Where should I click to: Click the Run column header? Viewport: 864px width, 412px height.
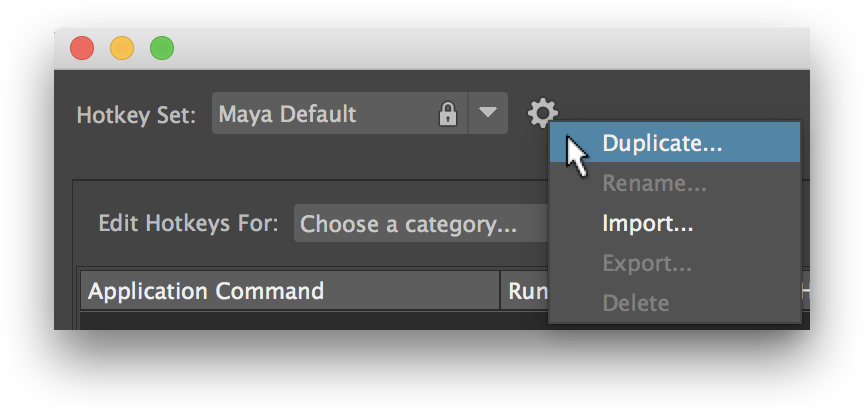click(525, 291)
